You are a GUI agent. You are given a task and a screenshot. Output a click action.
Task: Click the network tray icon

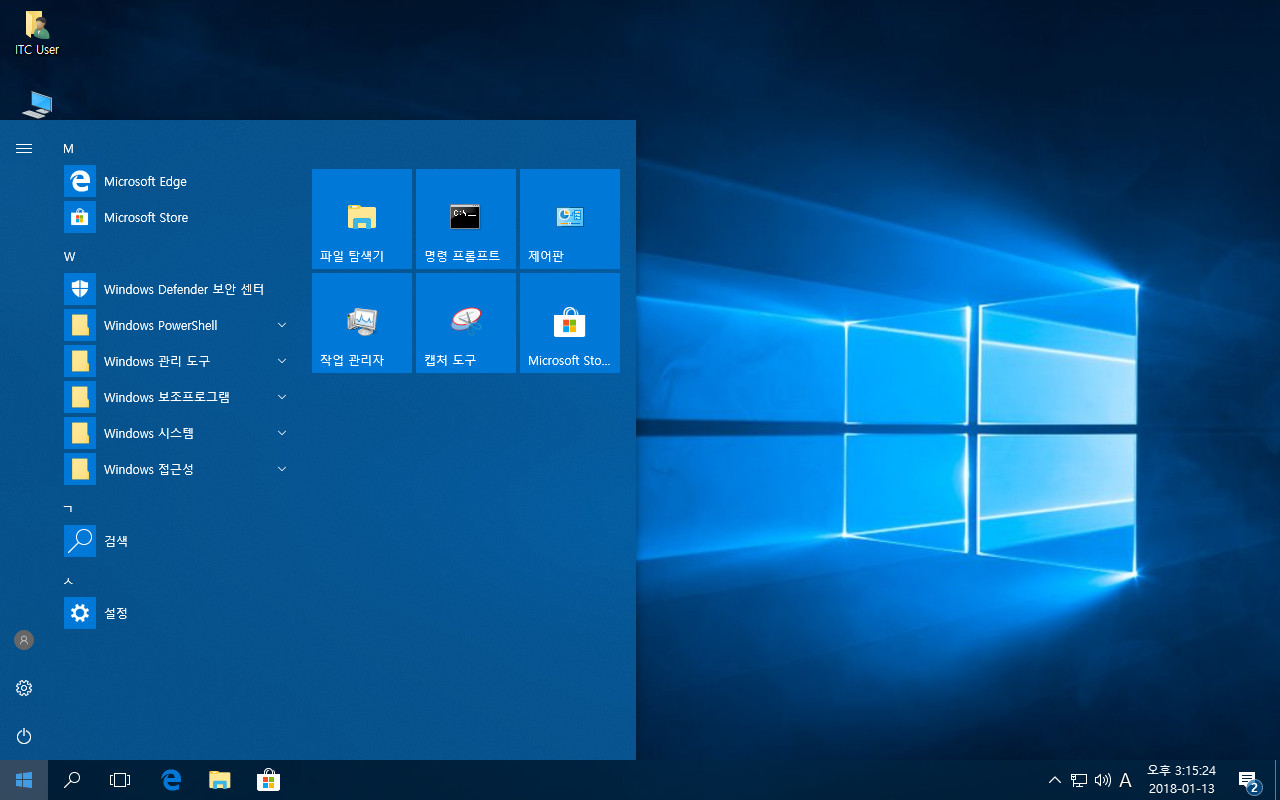pos(1079,780)
